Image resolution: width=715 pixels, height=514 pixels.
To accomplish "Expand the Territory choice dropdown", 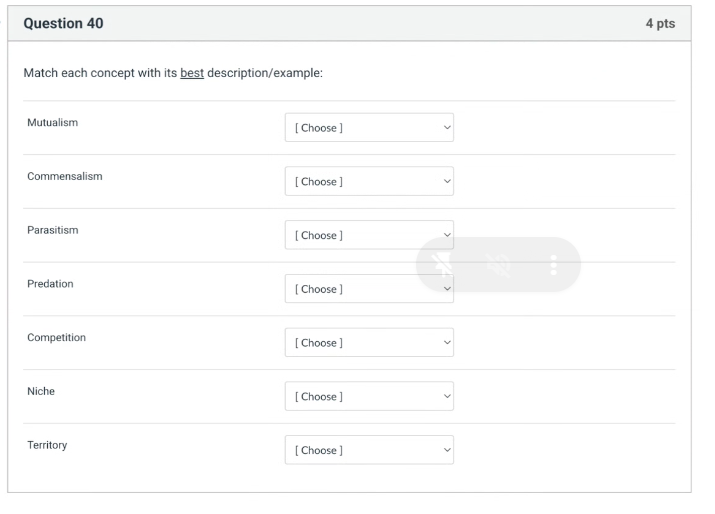I will pos(369,450).
